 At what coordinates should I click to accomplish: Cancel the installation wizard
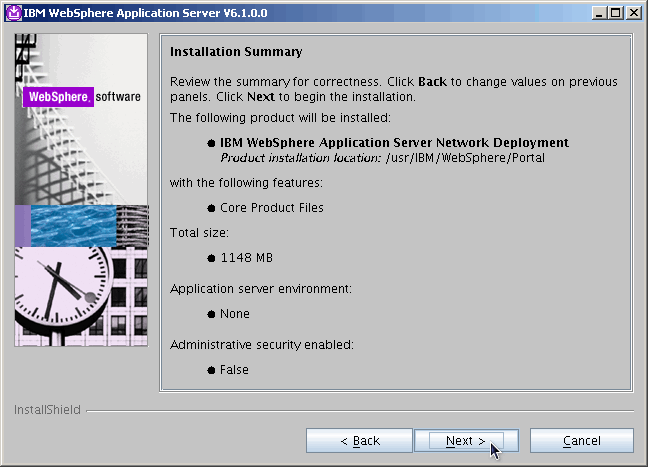(581, 441)
